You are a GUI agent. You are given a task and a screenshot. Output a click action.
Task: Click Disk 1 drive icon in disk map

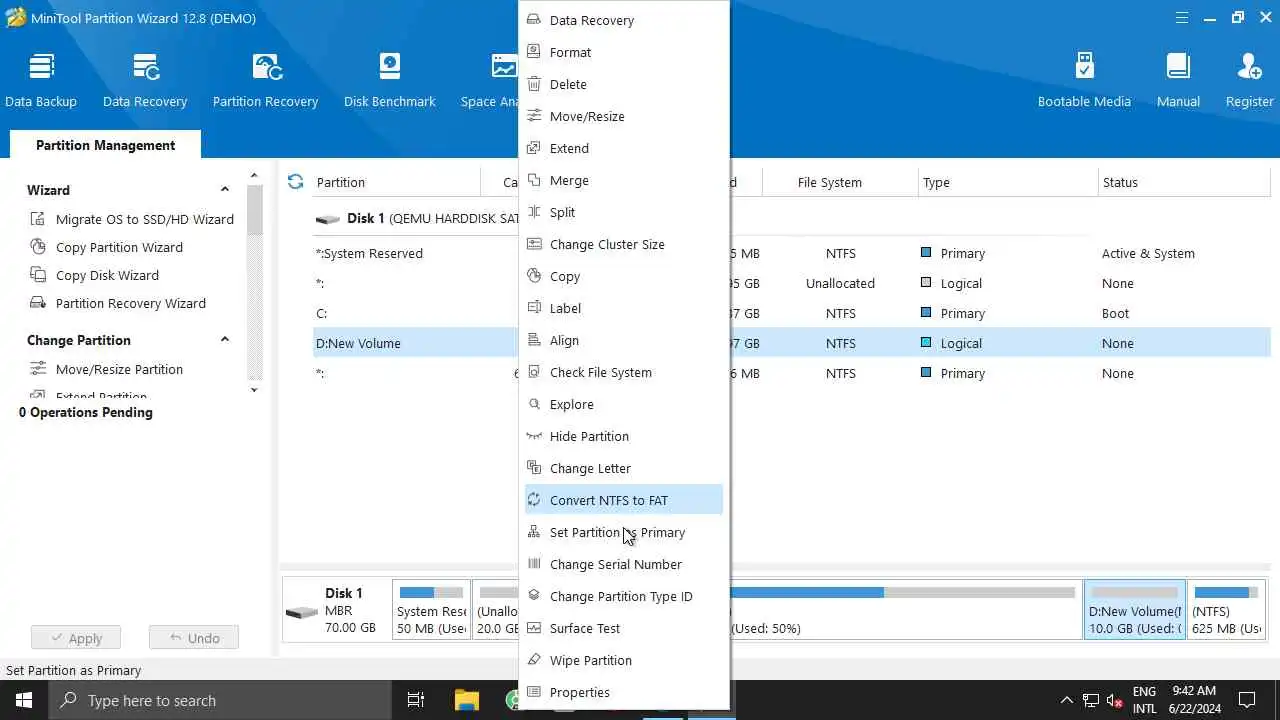pos(302,612)
